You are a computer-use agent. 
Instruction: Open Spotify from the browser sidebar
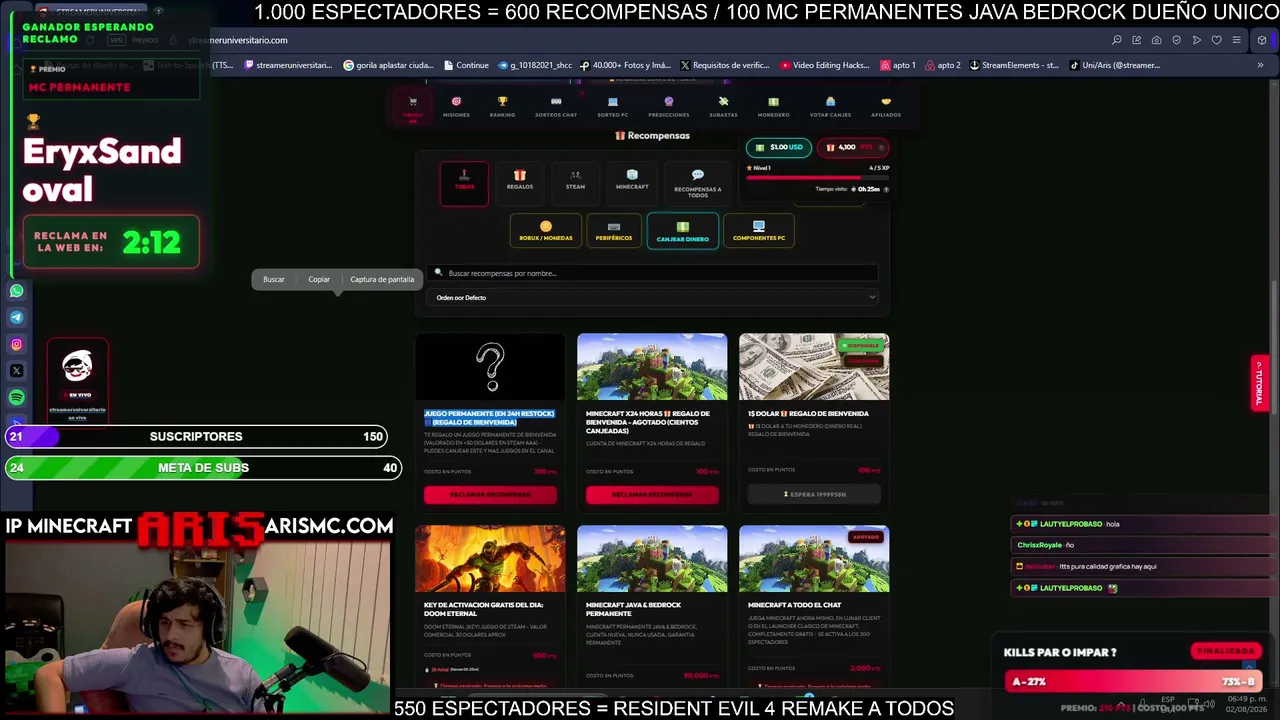[x=16, y=398]
